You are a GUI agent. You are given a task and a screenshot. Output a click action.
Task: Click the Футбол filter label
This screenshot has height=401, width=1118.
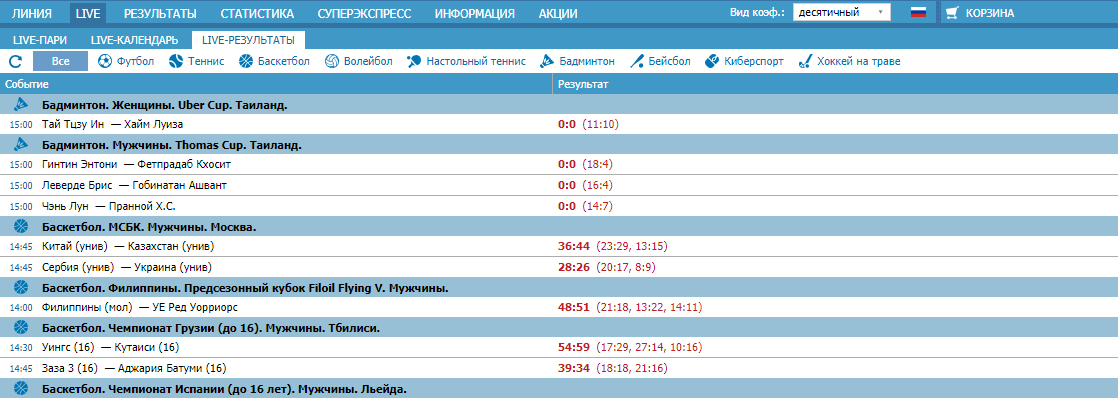click(135, 61)
